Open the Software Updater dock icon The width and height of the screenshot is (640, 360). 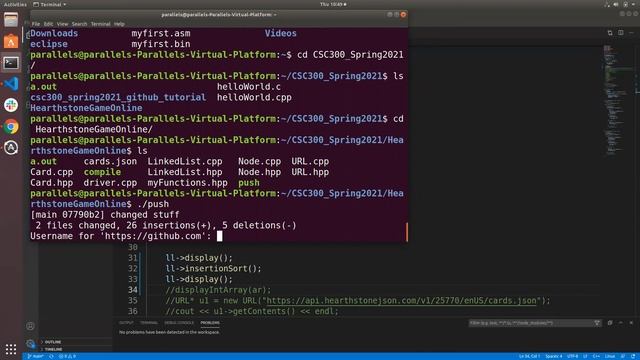click(11, 148)
